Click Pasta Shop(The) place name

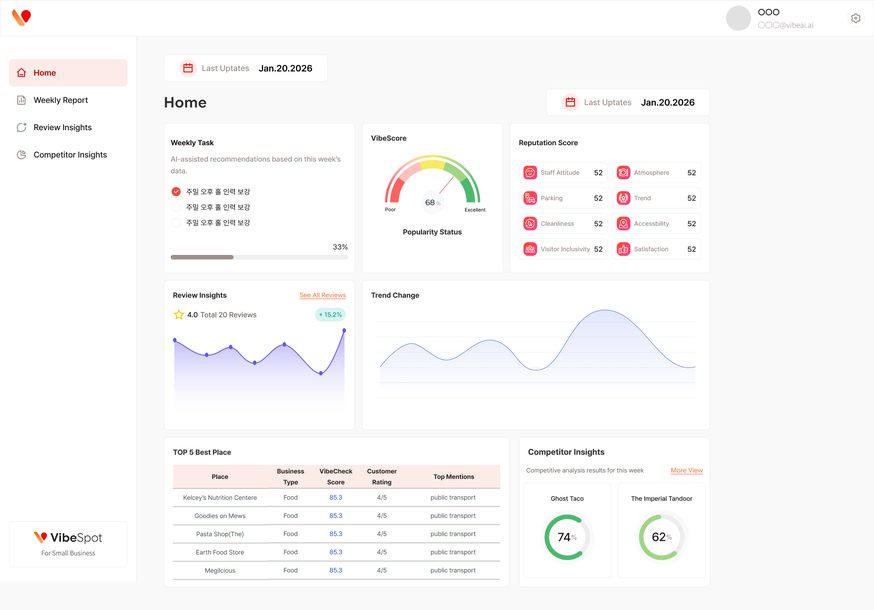point(220,534)
